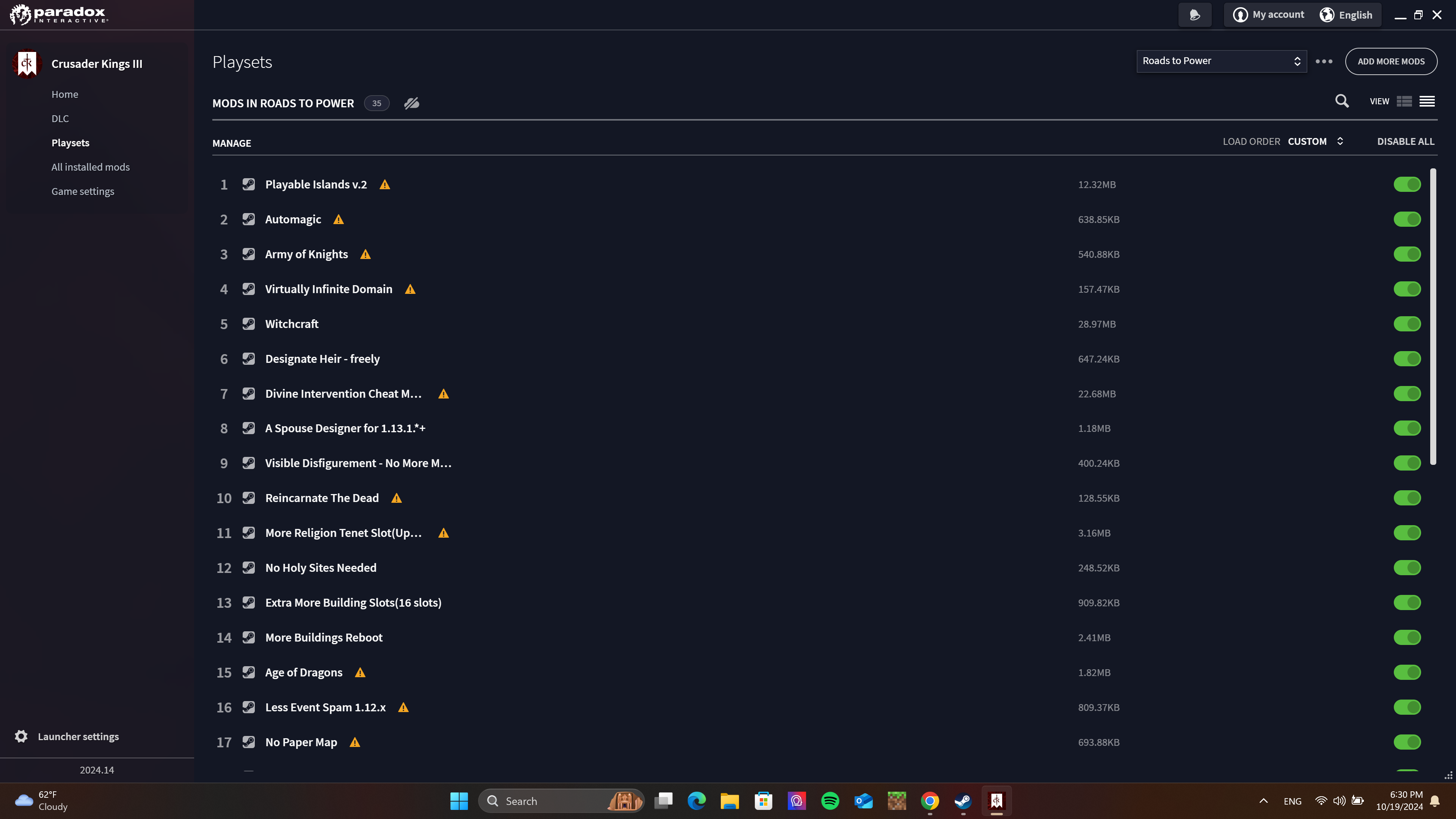Click the 35 mods count badge
1456x819 pixels.
(x=377, y=104)
